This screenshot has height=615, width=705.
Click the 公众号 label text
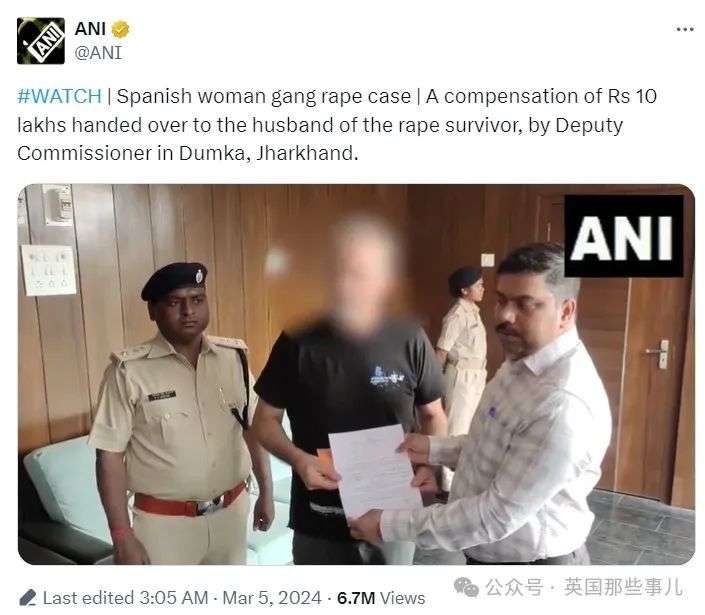(513, 587)
